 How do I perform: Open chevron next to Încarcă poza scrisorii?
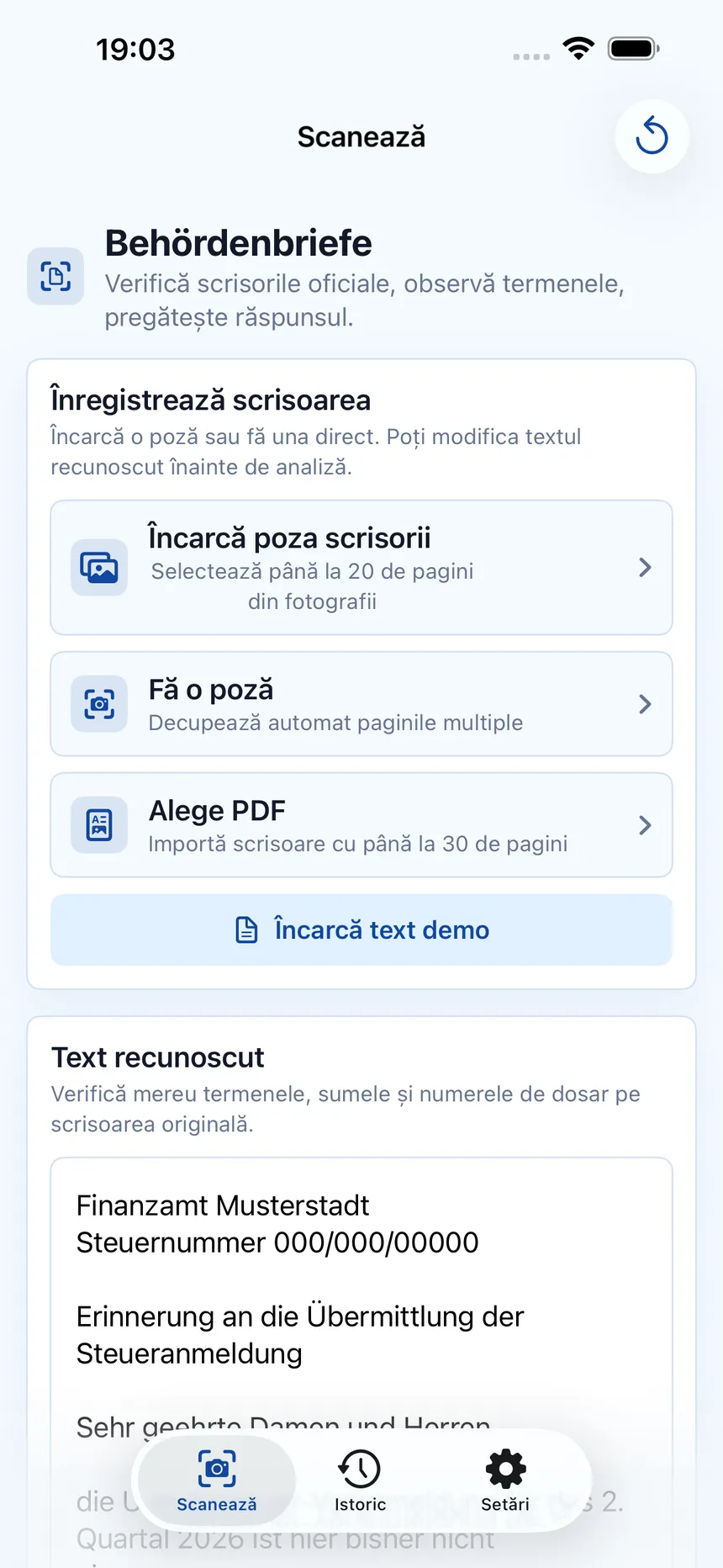coord(645,568)
